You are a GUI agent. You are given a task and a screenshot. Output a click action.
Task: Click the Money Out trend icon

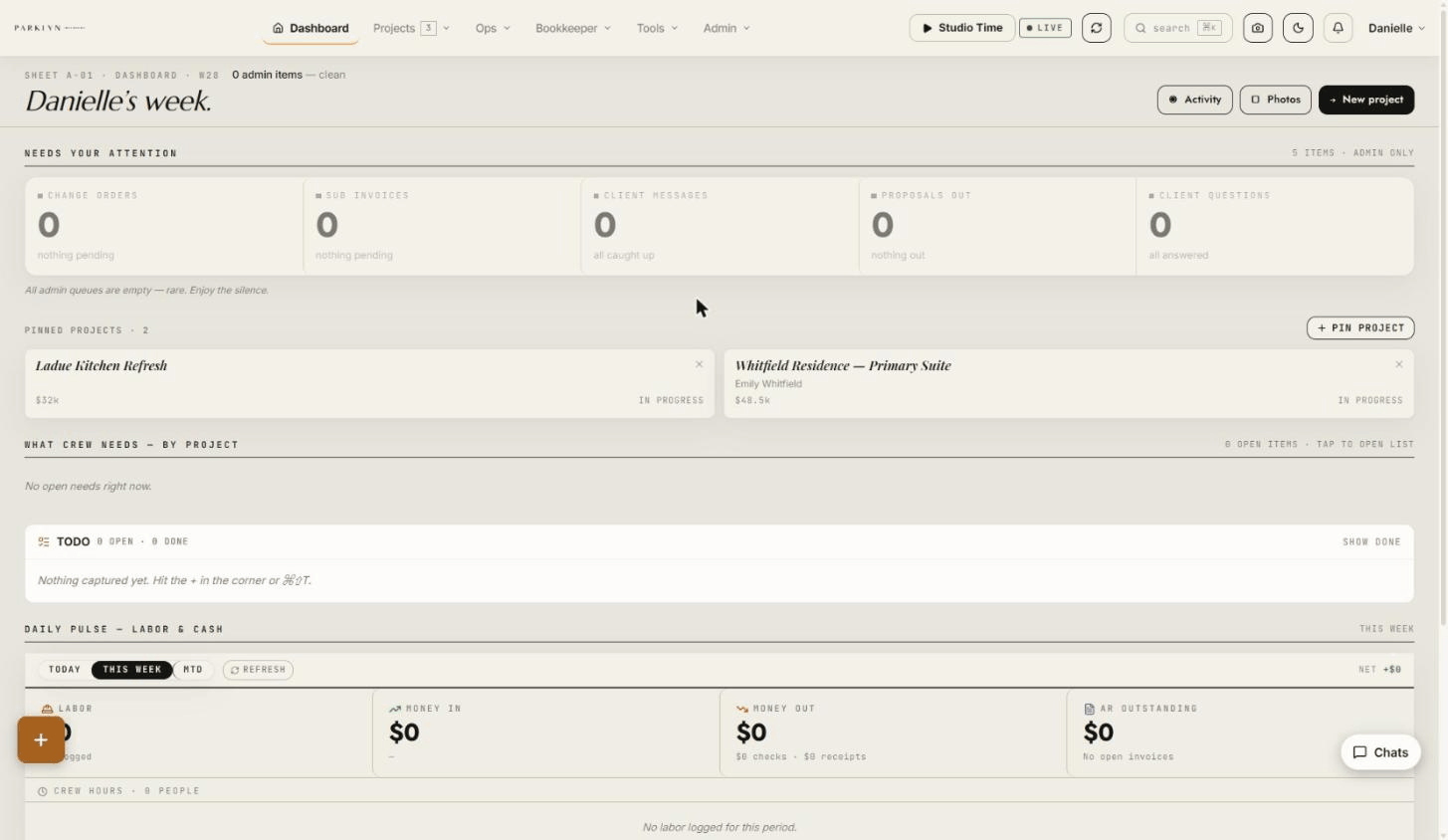(x=742, y=709)
